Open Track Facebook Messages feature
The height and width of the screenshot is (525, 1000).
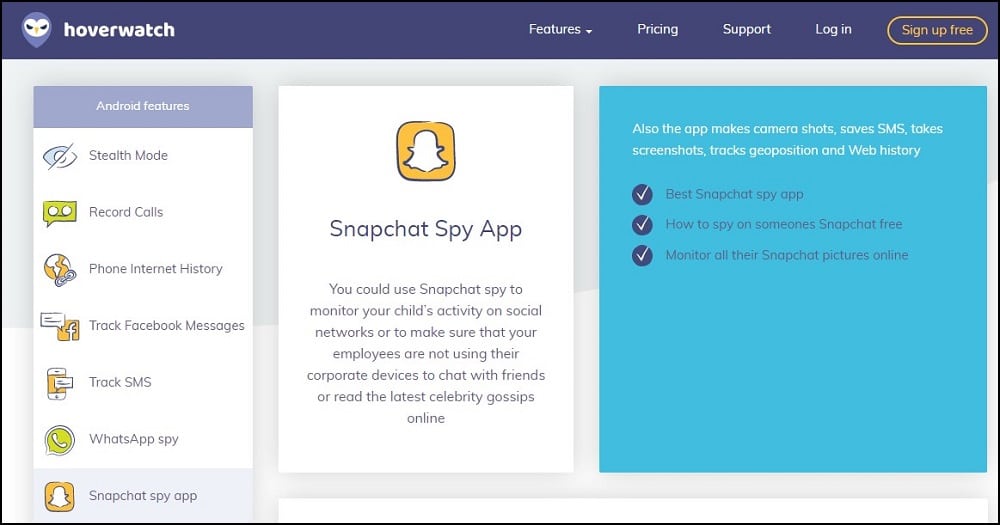pyautogui.click(x=166, y=326)
